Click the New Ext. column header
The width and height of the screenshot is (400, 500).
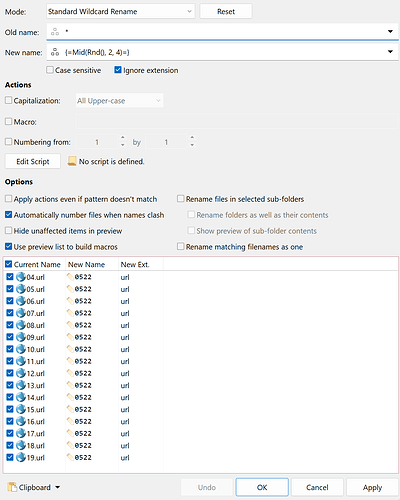coord(135,264)
